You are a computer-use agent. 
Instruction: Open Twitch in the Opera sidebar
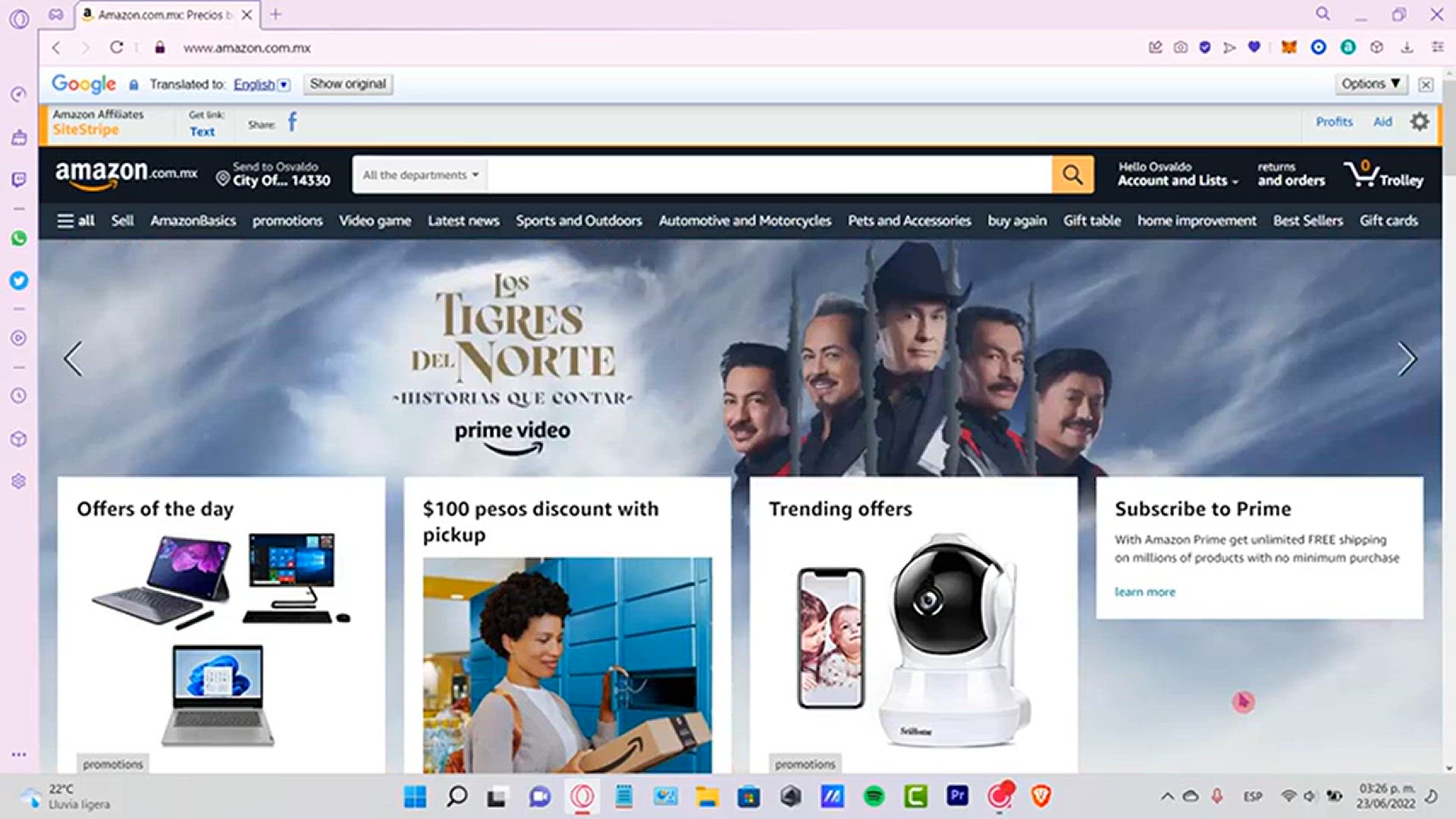pos(19,180)
